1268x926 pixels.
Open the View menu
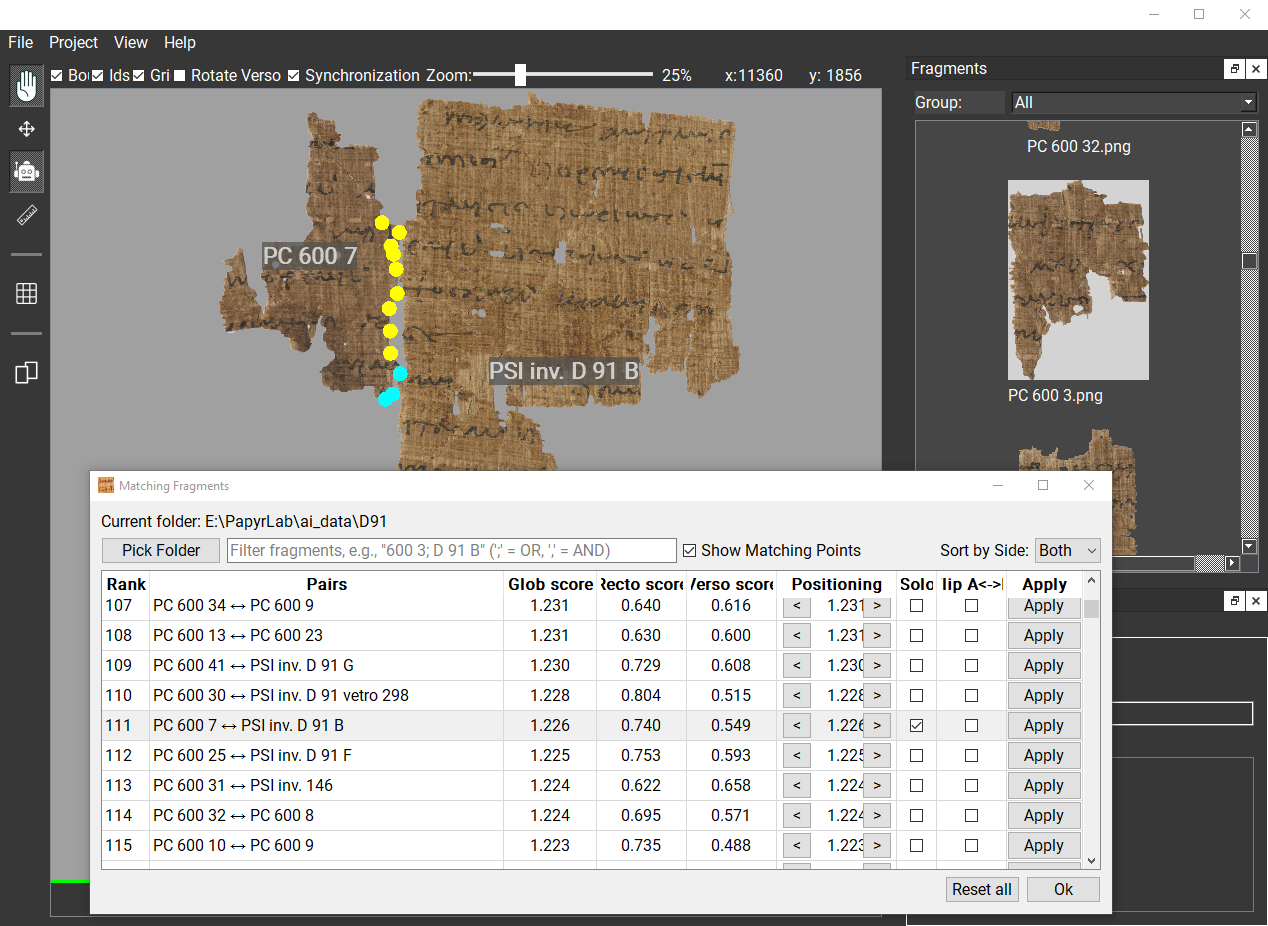click(x=130, y=42)
